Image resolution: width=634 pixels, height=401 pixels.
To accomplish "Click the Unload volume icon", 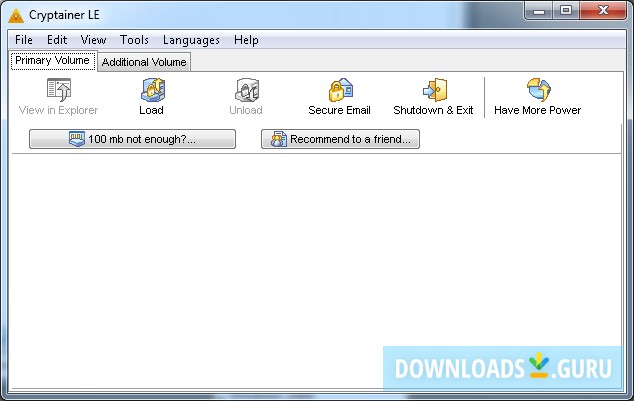I will pos(247,90).
